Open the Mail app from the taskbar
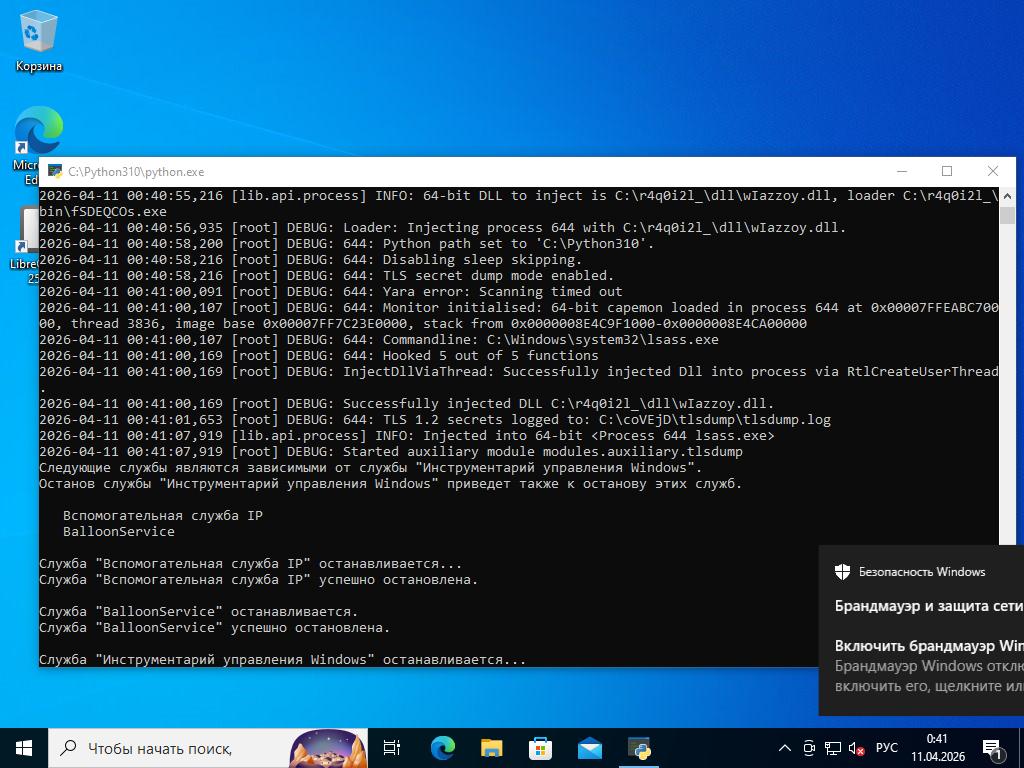Screen dimensions: 1024x768 pos(589,747)
